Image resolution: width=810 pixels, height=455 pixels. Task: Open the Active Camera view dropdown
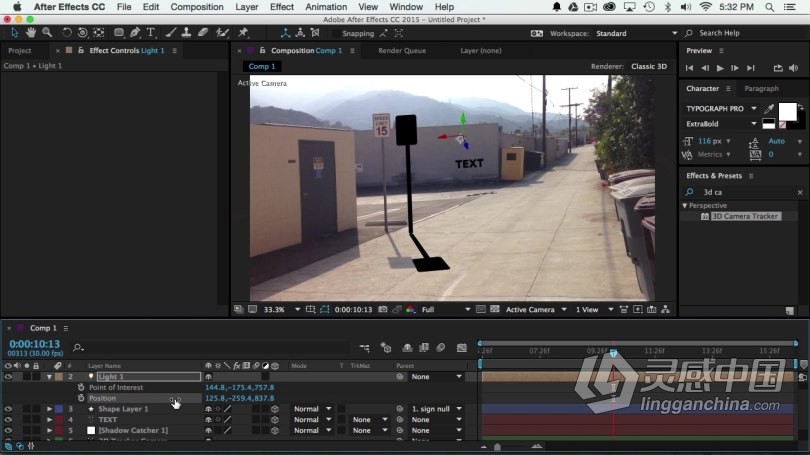536,309
